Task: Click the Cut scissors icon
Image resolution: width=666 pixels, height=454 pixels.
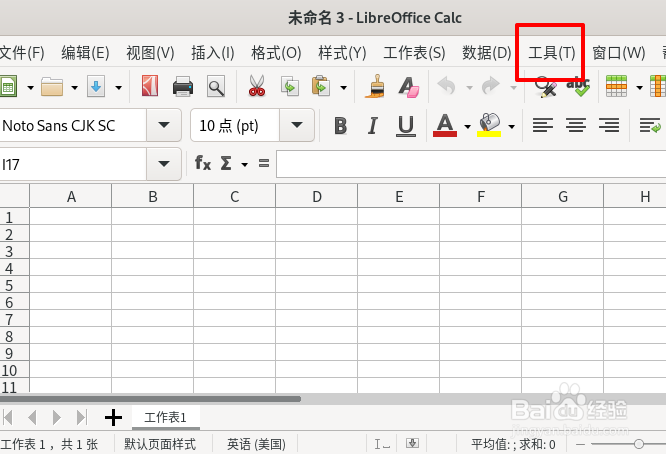Action: click(257, 86)
